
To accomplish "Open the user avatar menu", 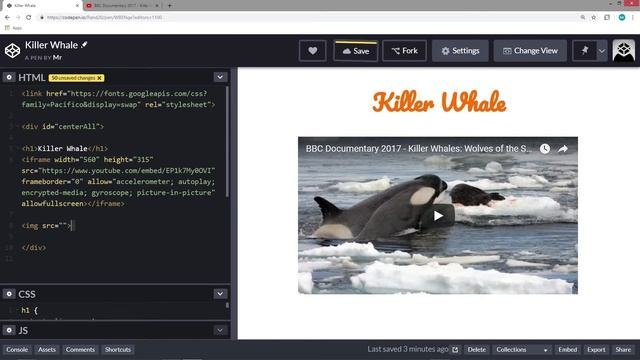I will click(624, 51).
